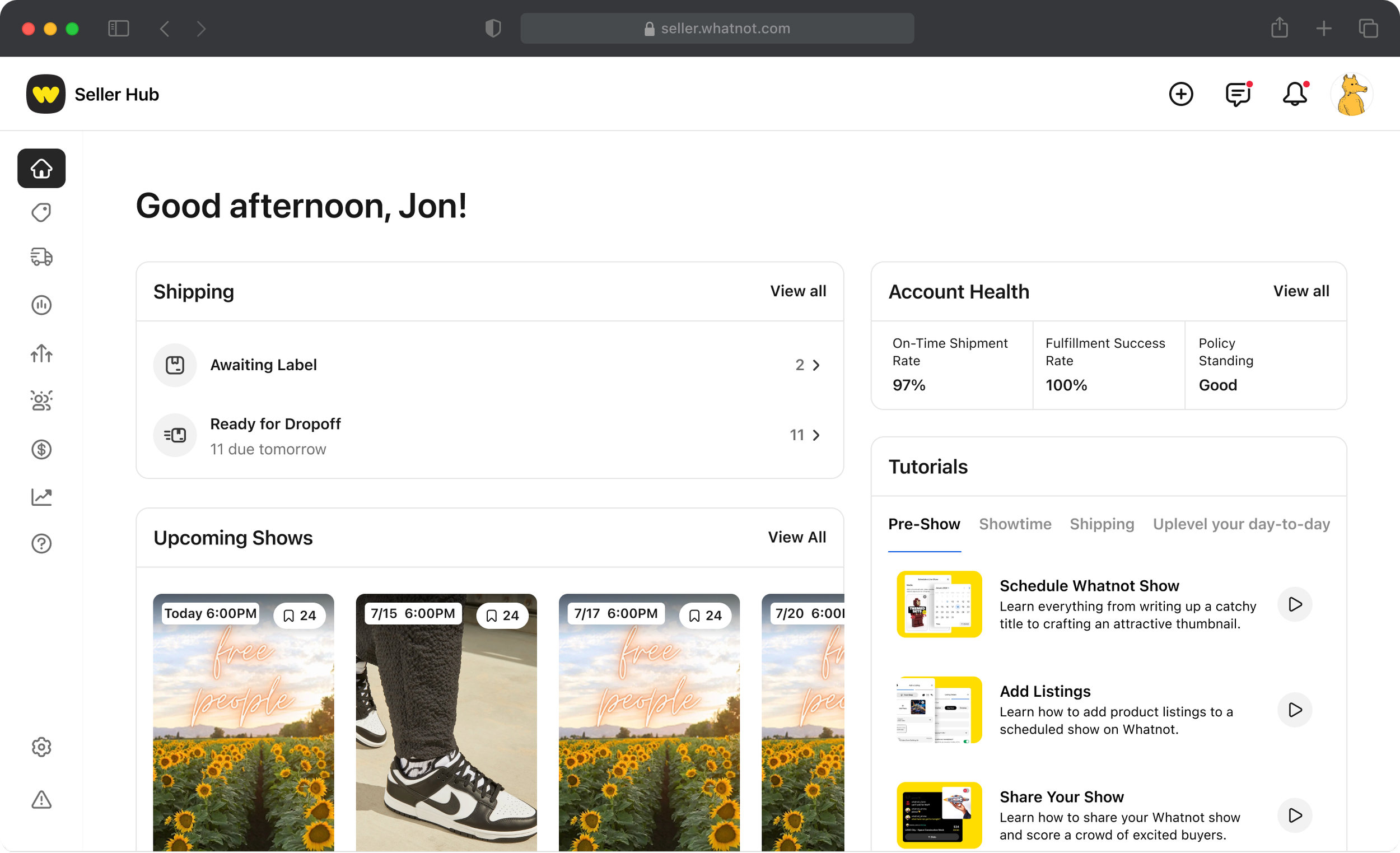Toggle the browser sidebar button
This screenshot has width=1400, height=853.
tap(118, 28)
